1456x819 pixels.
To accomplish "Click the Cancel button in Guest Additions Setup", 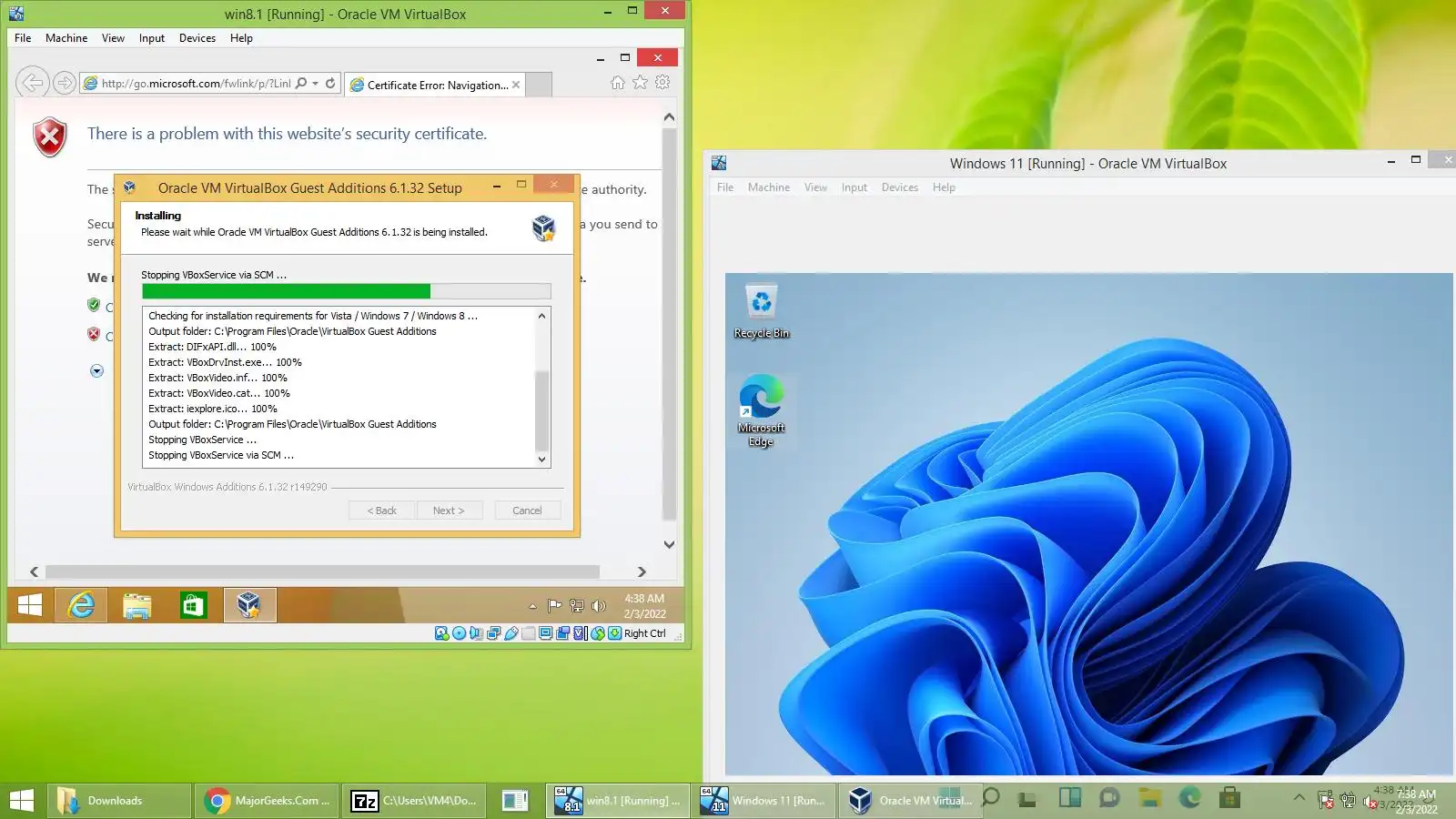I will (x=527, y=511).
